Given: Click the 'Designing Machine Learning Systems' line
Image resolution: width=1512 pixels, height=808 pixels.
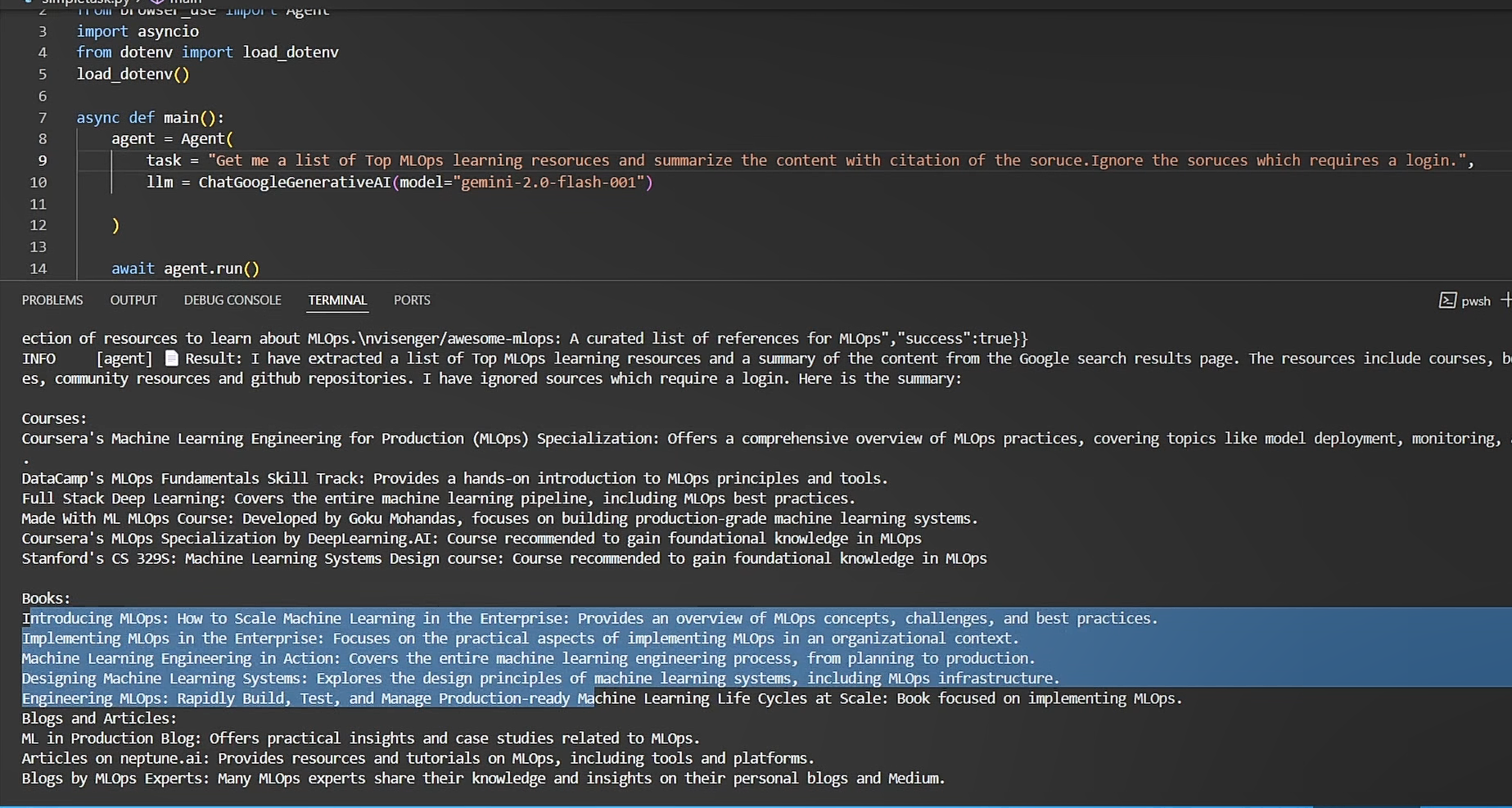Looking at the screenshot, I should 541,679.
